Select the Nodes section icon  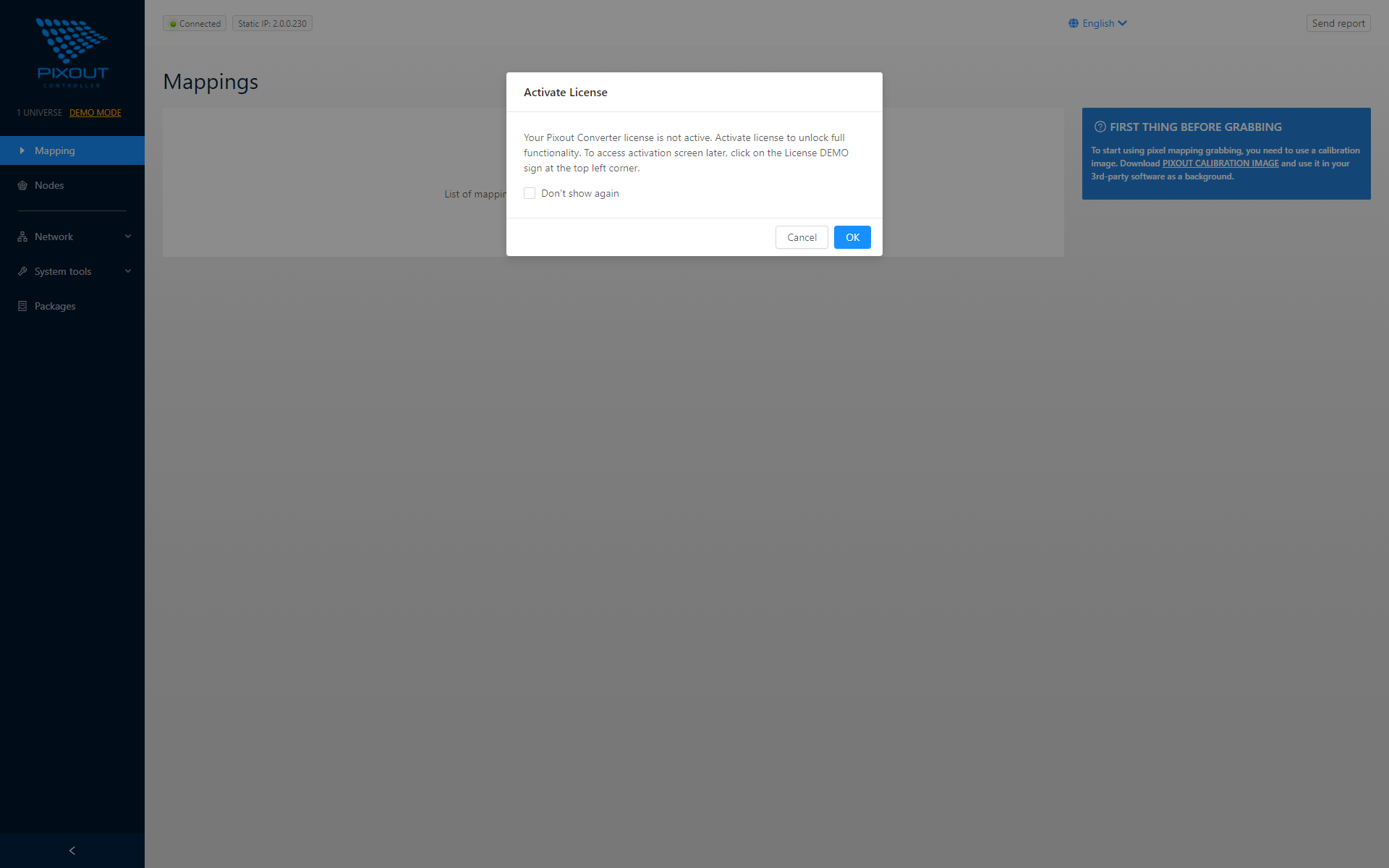(22, 185)
